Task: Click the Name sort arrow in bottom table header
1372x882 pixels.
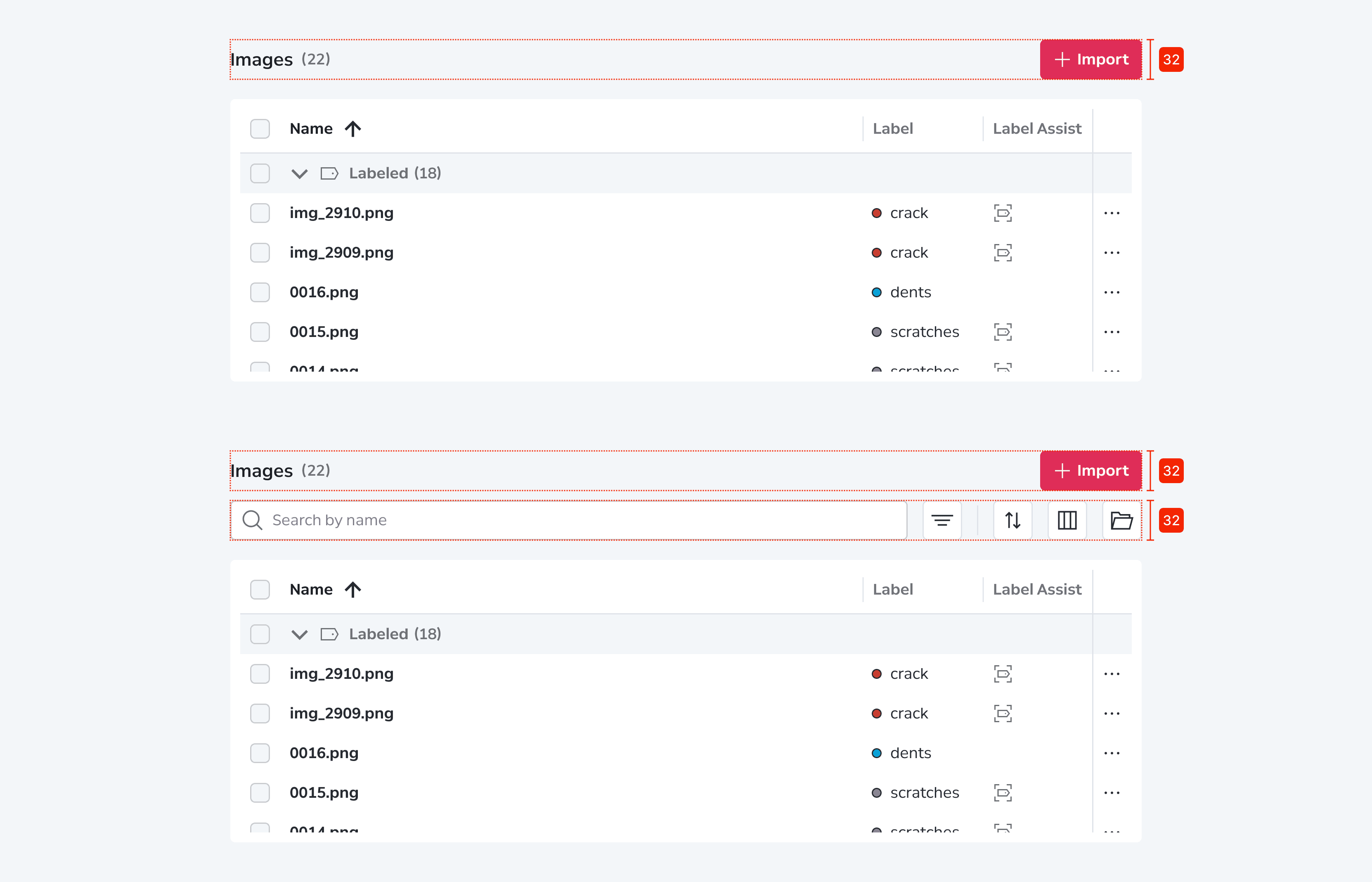Action: coord(352,589)
